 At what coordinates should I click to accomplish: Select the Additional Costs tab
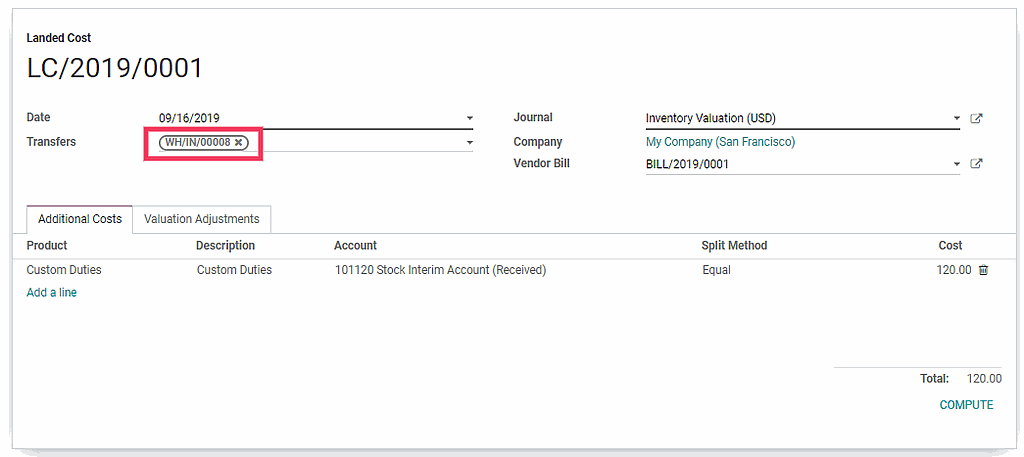[x=80, y=219]
